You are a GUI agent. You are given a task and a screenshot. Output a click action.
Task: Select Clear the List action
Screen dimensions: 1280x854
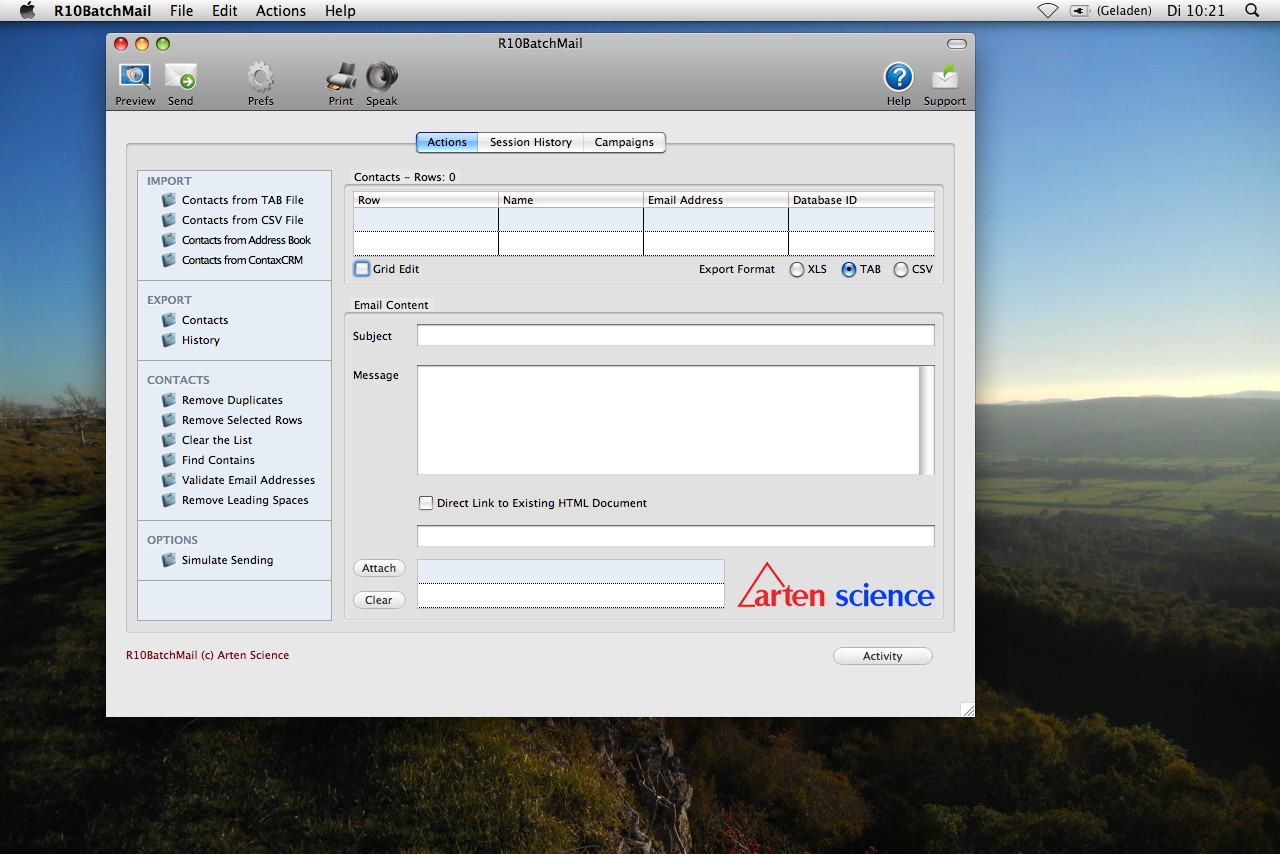pyautogui.click(x=217, y=440)
